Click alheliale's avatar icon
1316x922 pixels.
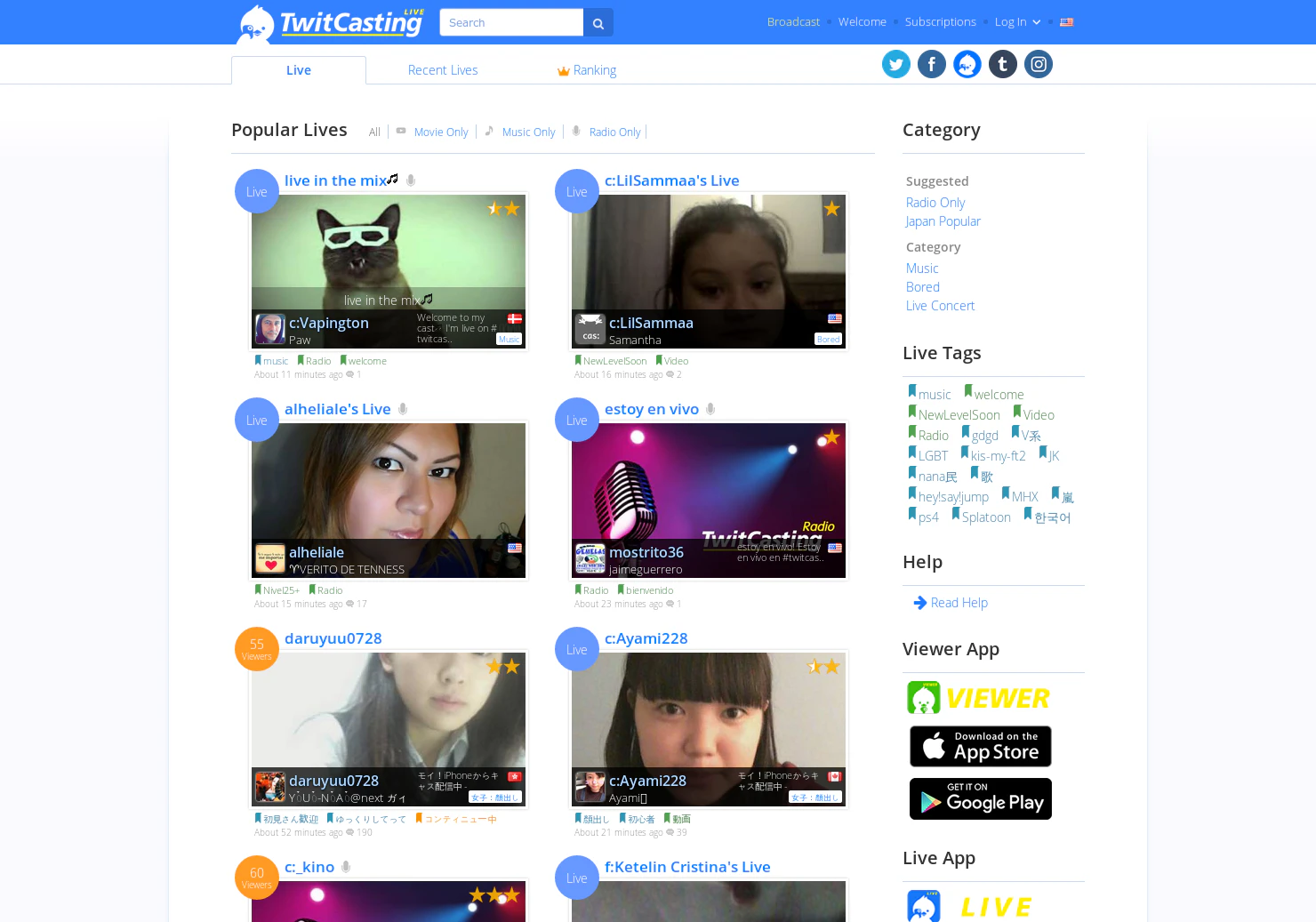(x=269, y=558)
